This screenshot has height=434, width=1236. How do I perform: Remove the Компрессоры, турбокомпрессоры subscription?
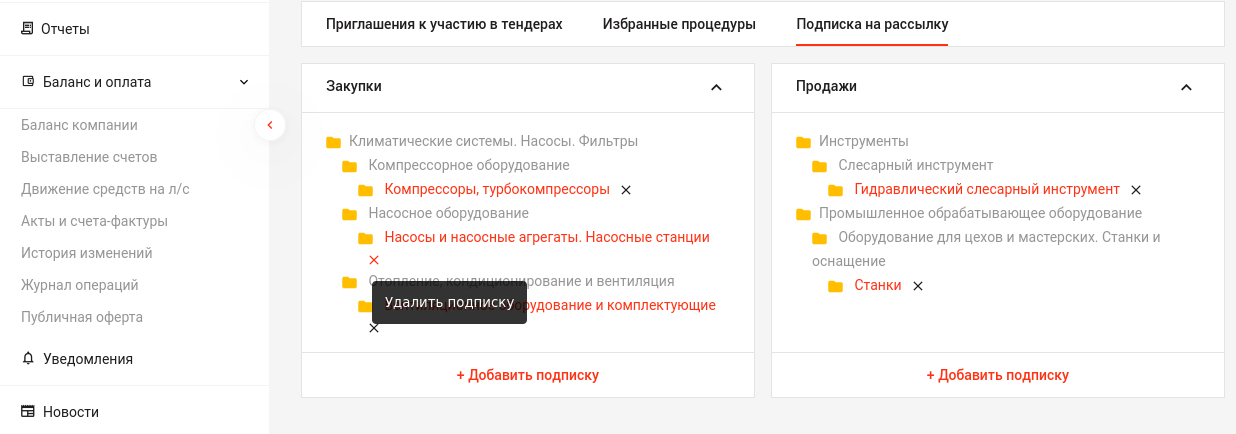[x=626, y=190]
